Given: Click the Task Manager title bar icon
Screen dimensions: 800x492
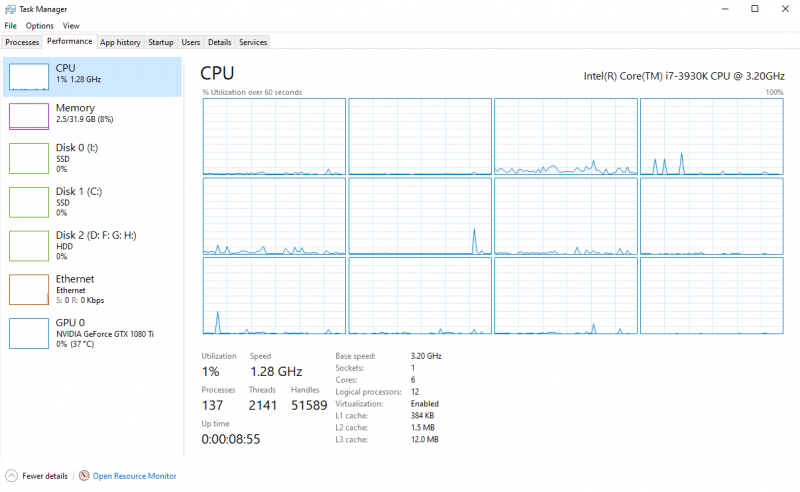Looking at the screenshot, I should click(10, 8).
